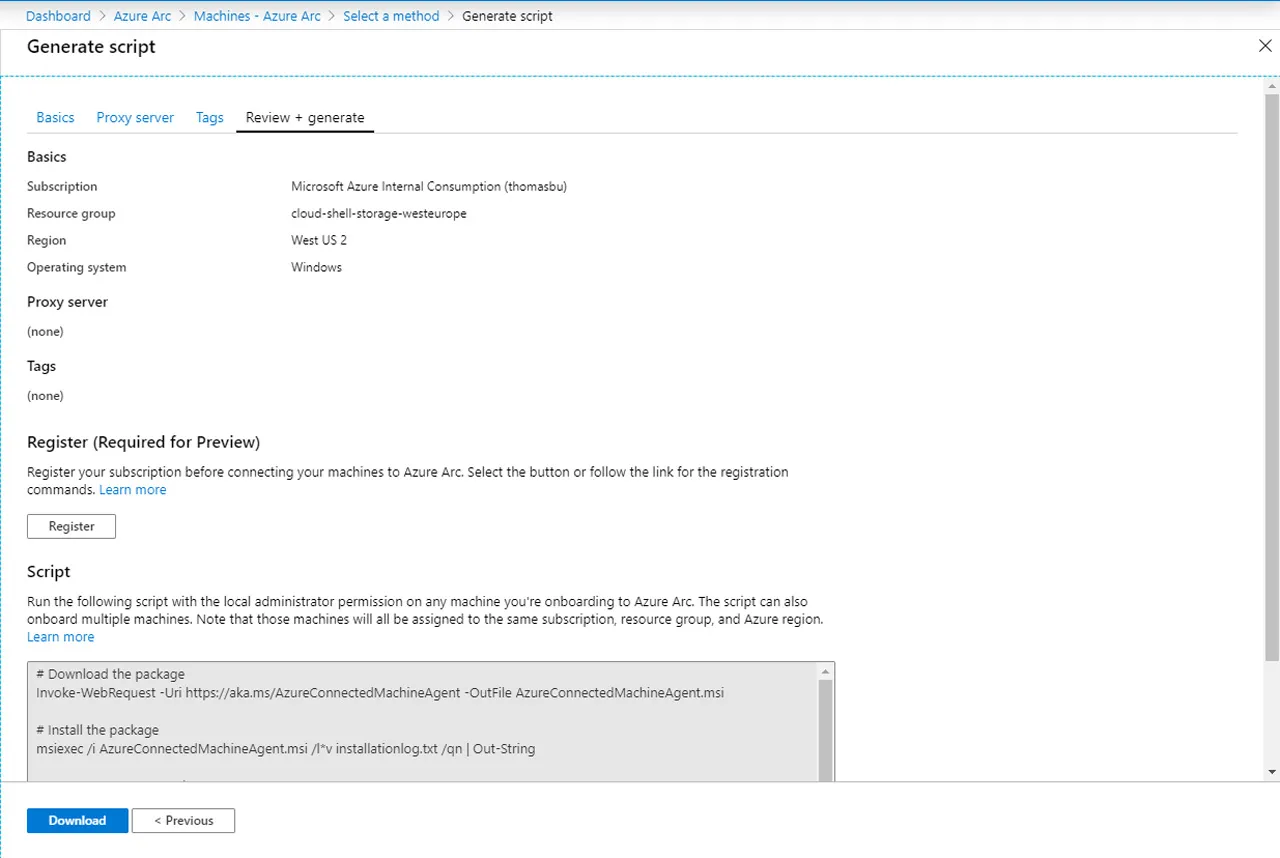Close the Generate script panel

[1264, 46]
